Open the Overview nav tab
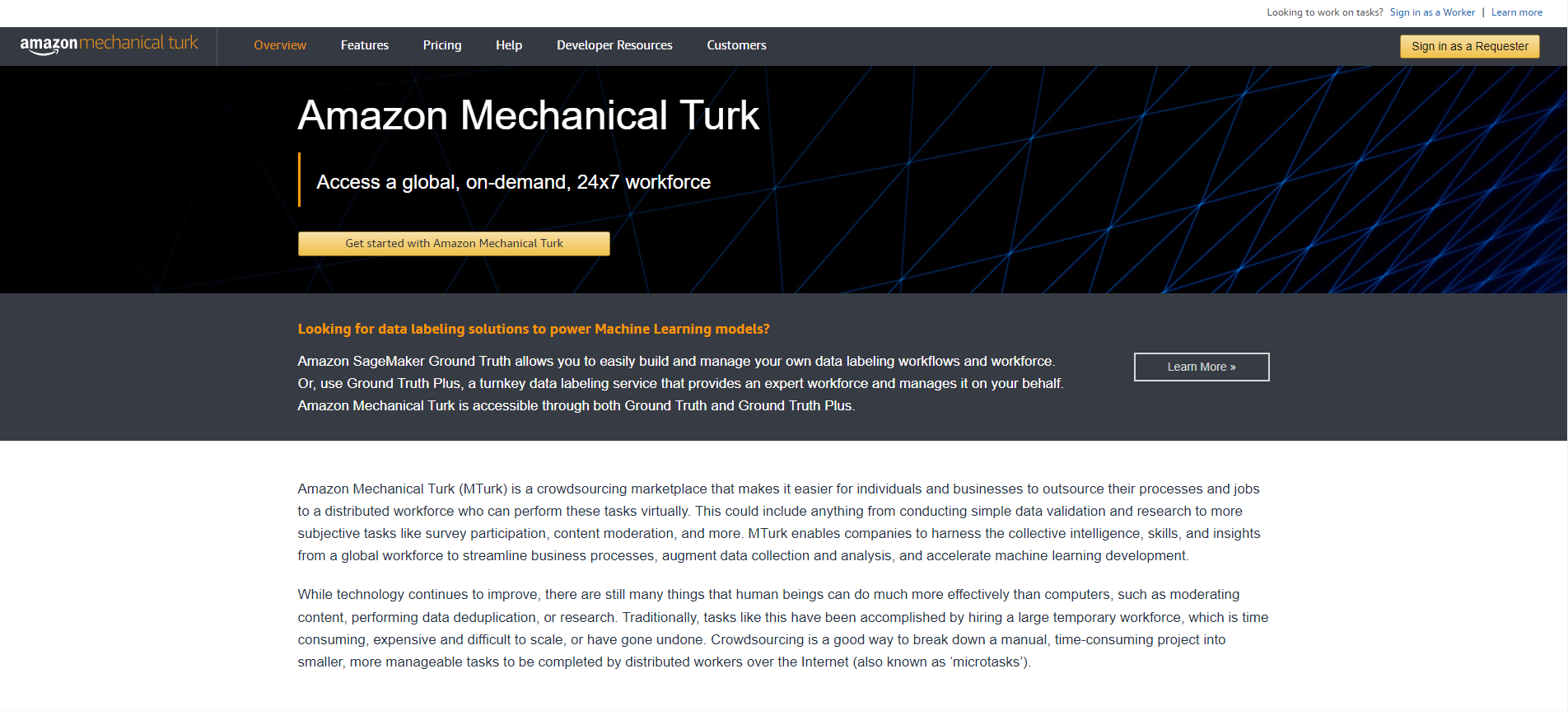The height and width of the screenshot is (711, 1568). click(280, 45)
